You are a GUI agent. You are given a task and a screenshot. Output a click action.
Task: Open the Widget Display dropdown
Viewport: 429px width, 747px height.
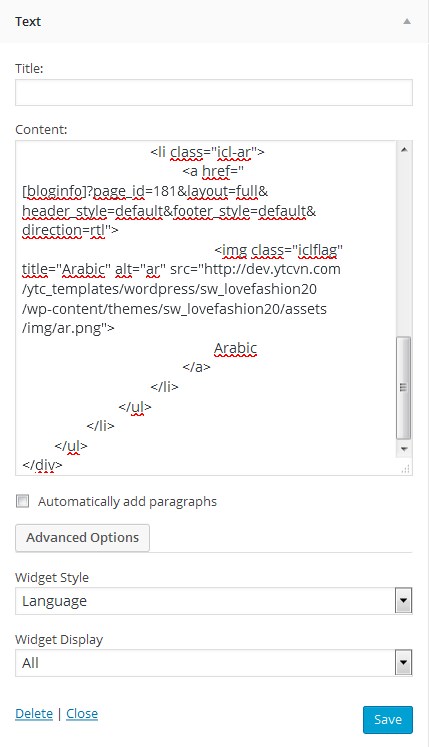214,663
